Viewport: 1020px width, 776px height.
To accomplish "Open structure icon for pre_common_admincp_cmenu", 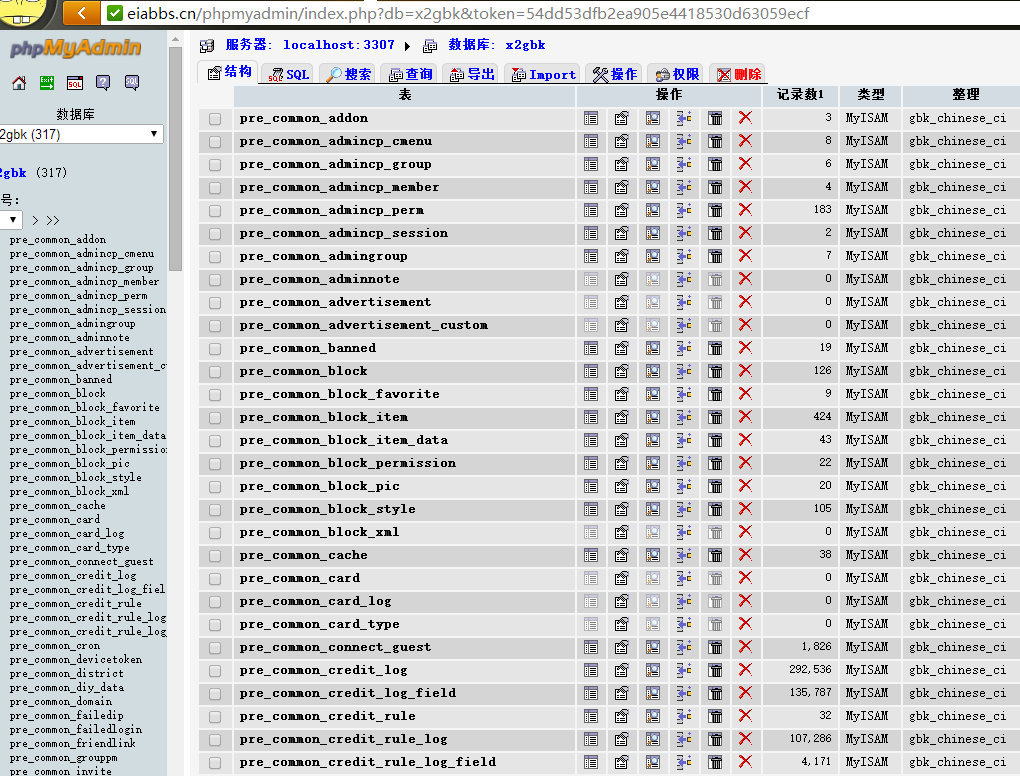I will tap(622, 141).
